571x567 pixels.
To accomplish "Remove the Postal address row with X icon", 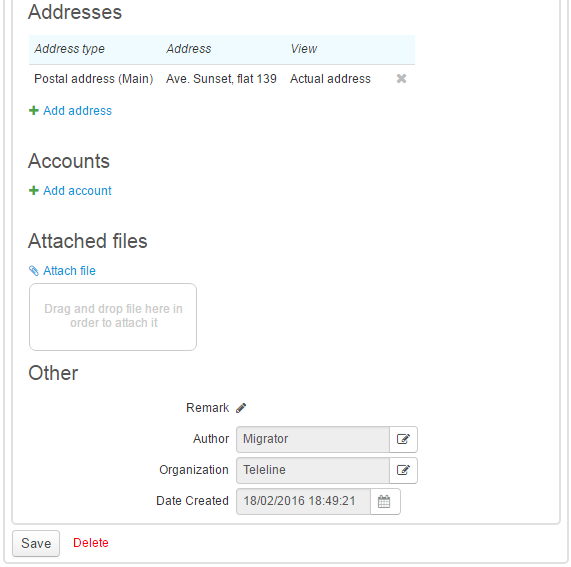I will click(x=401, y=79).
